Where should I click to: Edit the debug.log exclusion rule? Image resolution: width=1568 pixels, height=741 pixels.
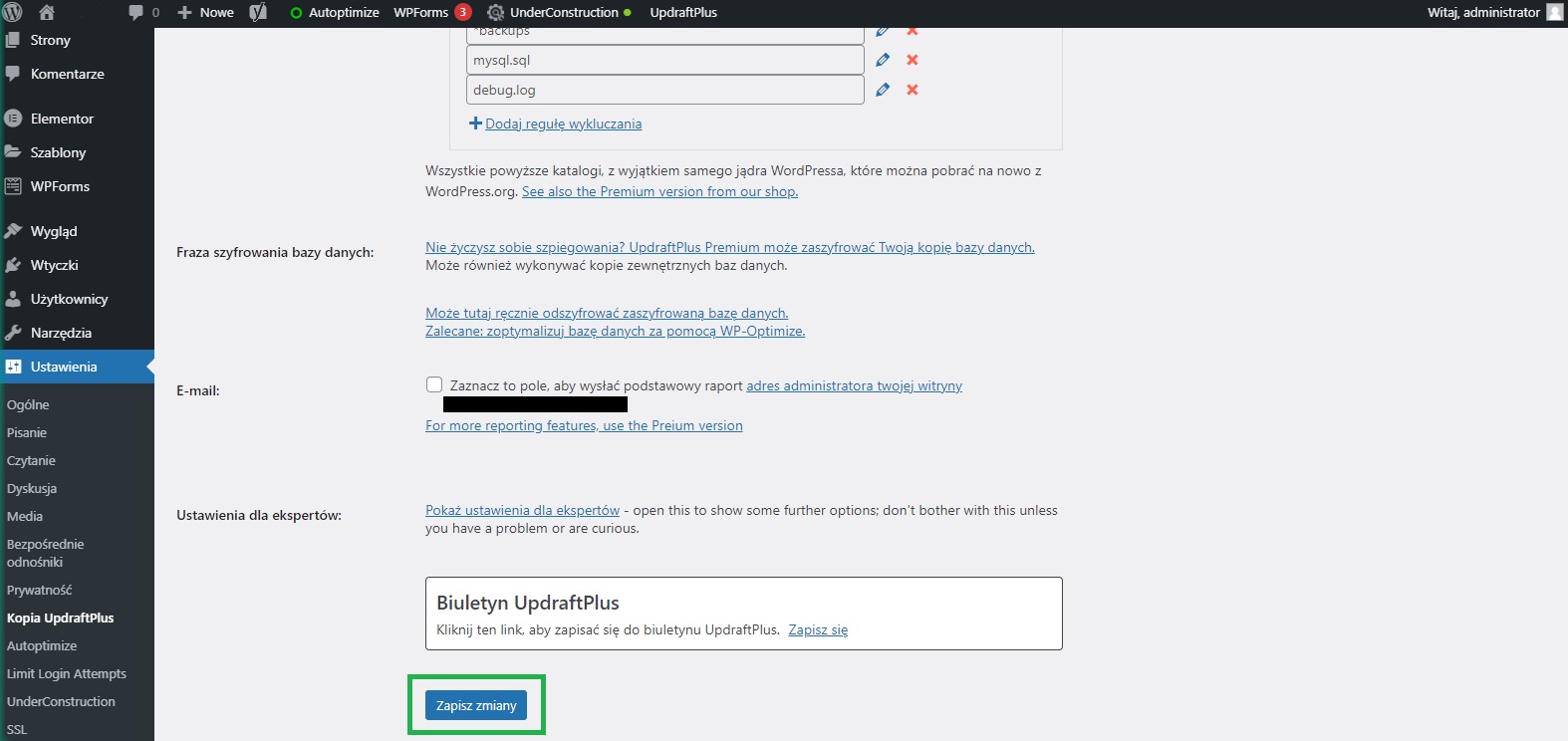883,90
